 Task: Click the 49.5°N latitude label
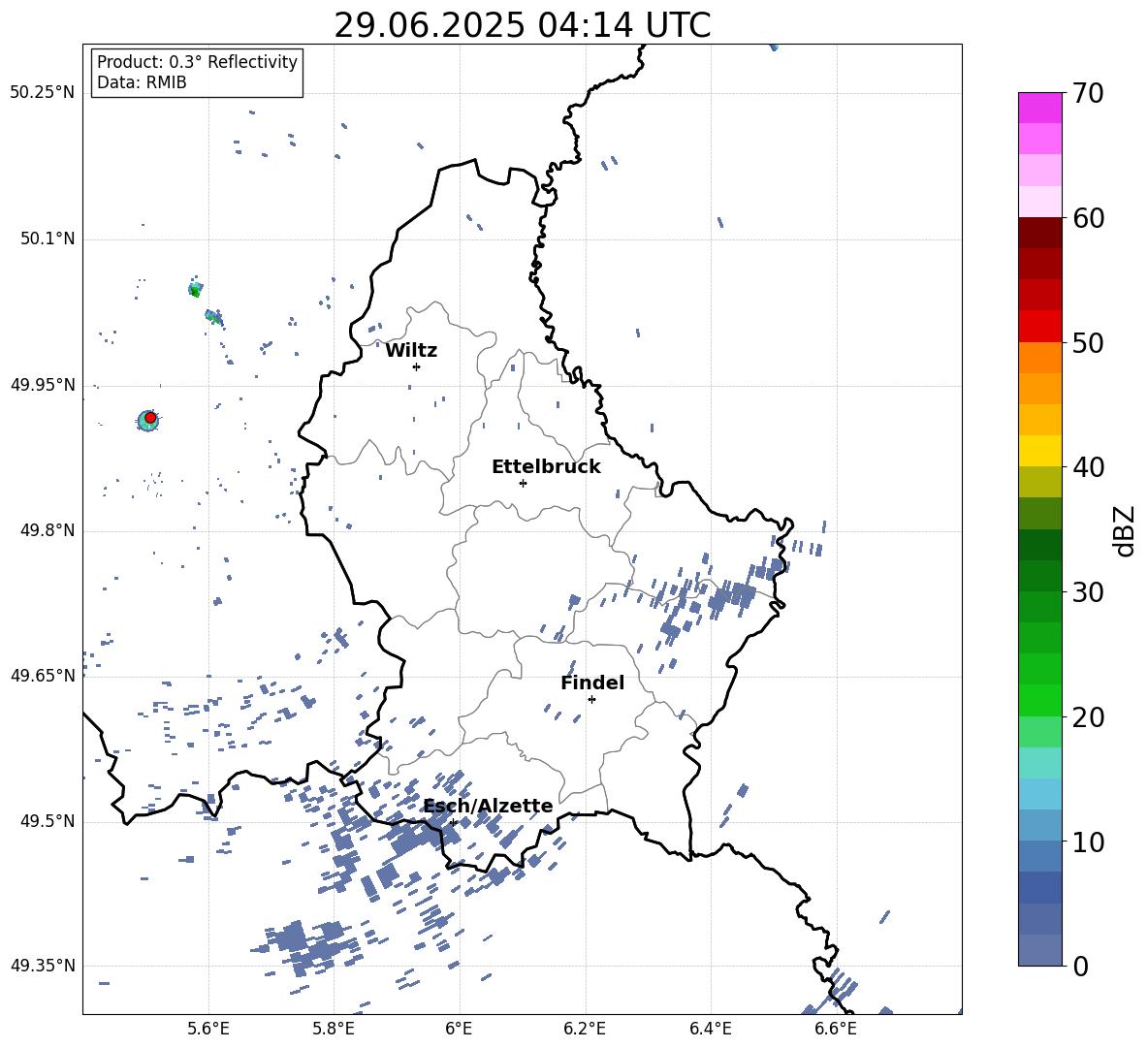48,821
